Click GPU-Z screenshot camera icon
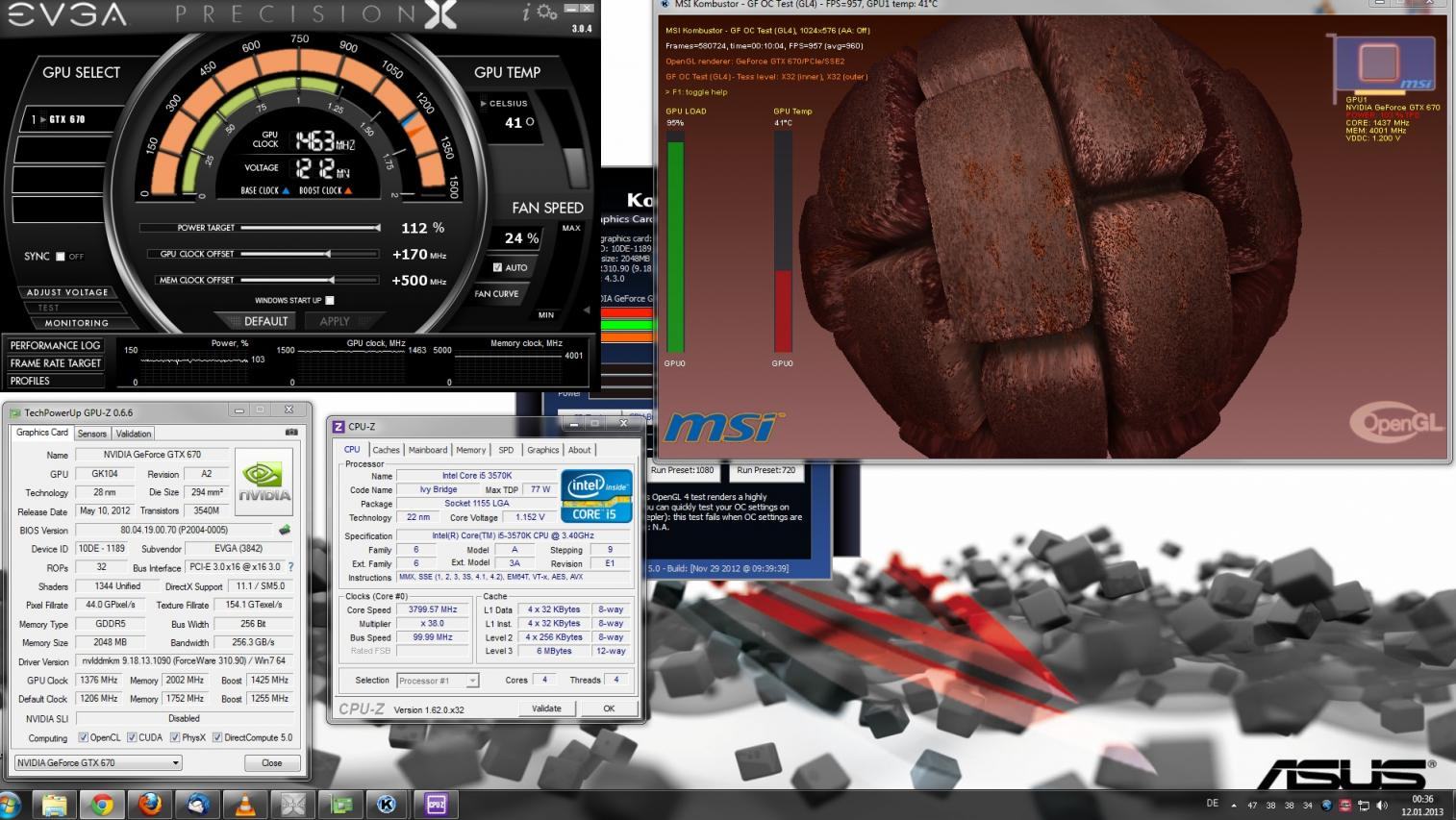The width and height of the screenshot is (1456, 820). pyautogui.click(x=291, y=433)
